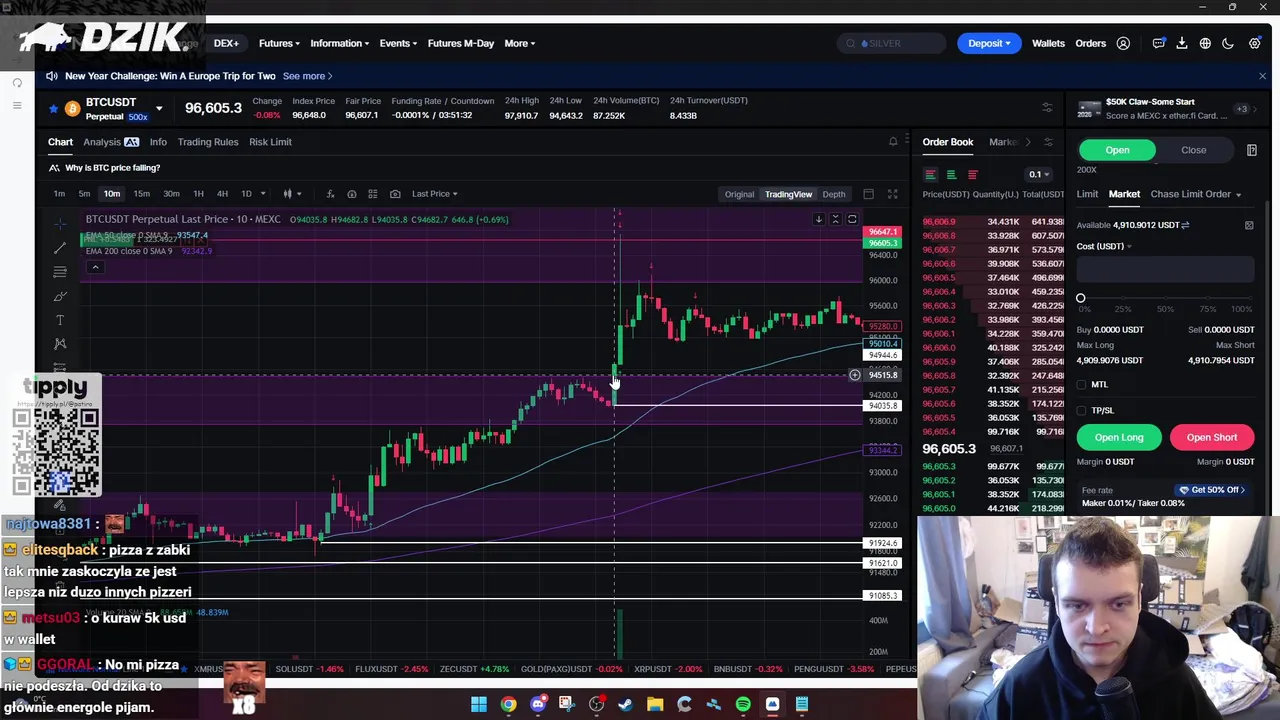Click the Open Short button
Screen dimensions: 1280x720
coord(1212,437)
